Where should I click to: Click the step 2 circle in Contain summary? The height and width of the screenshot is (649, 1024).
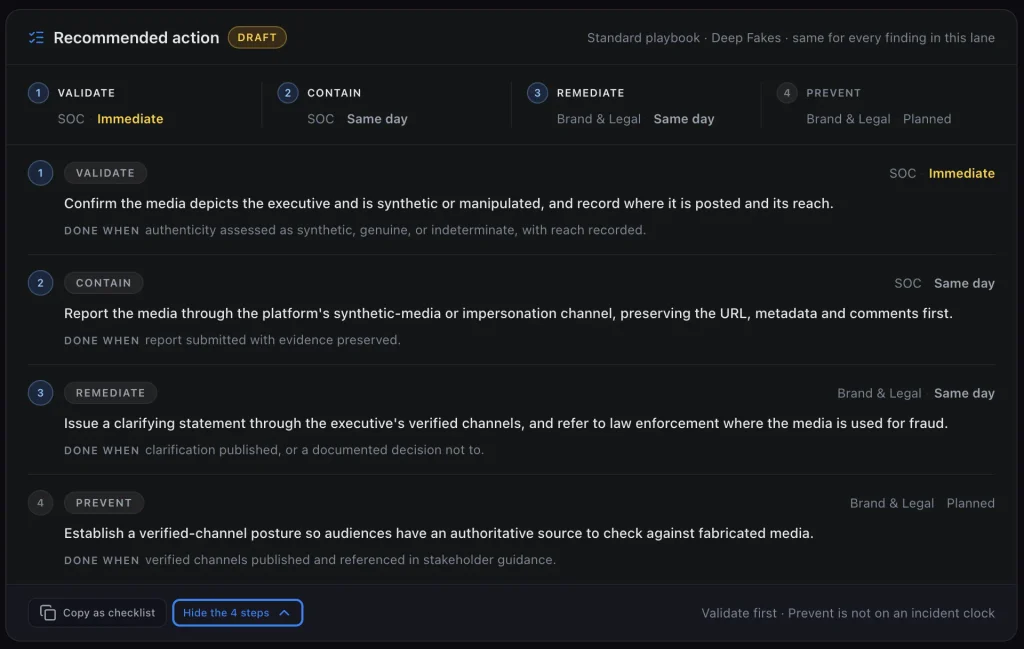[x=287, y=93]
